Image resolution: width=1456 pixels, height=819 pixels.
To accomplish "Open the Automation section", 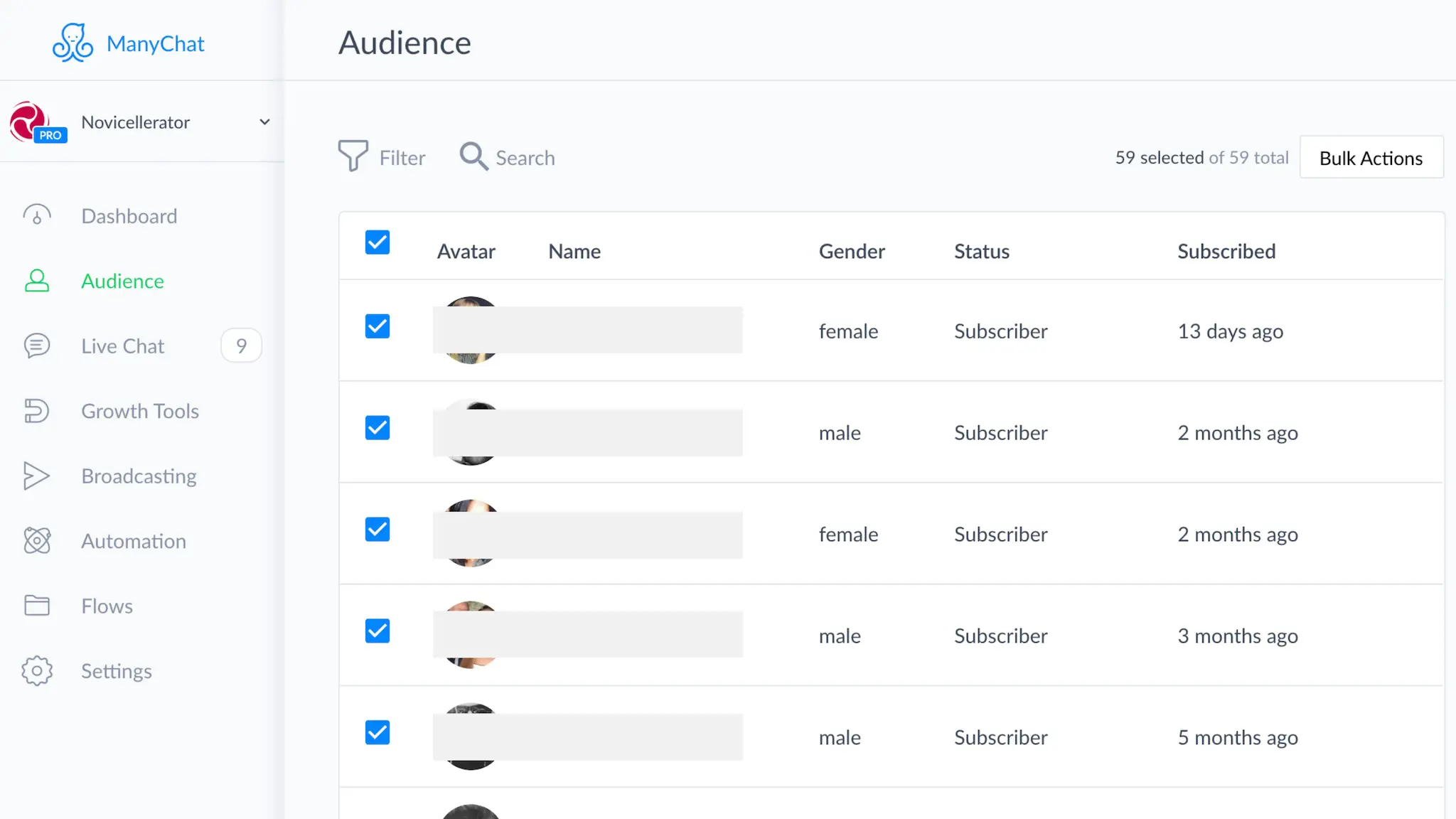I will (x=134, y=541).
